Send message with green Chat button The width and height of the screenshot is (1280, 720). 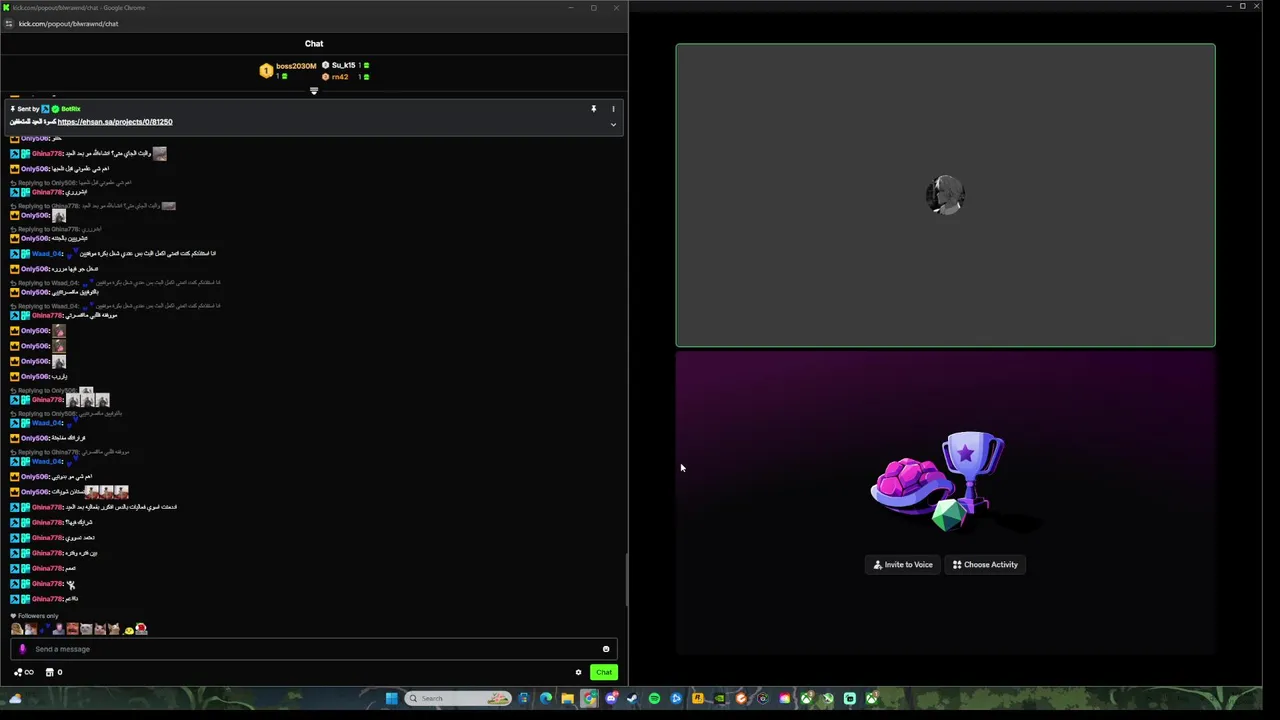coord(604,672)
